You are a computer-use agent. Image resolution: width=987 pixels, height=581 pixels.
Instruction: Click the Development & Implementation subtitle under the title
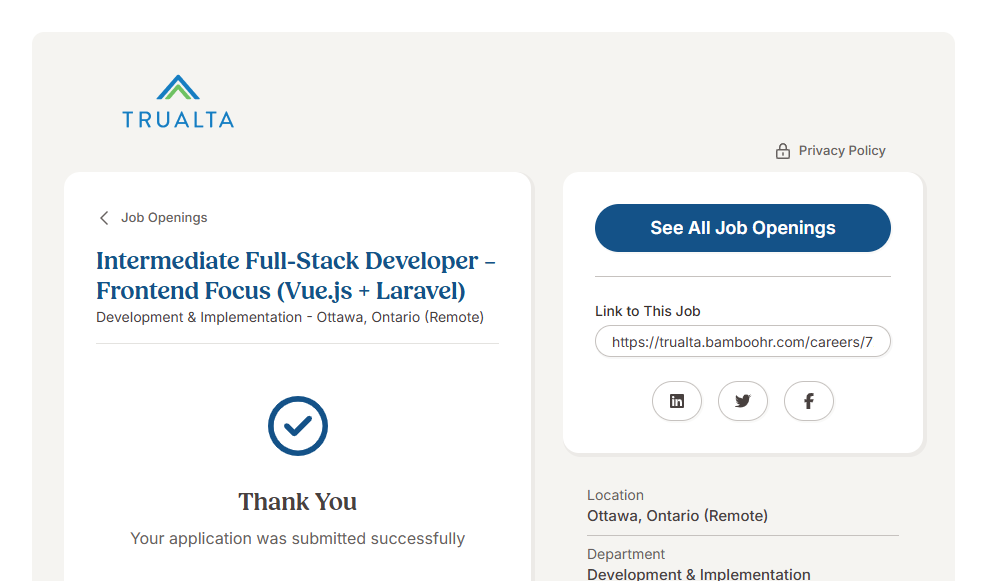[290, 317]
